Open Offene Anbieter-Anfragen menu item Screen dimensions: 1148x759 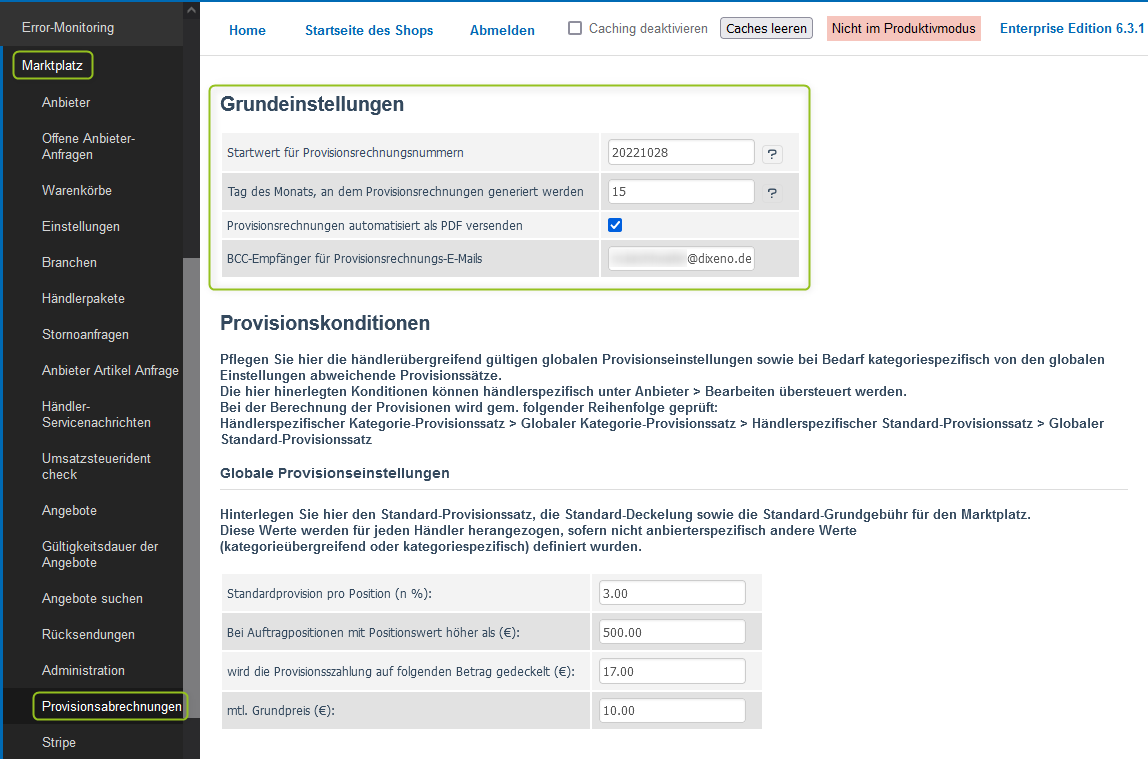click(x=89, y=146)
